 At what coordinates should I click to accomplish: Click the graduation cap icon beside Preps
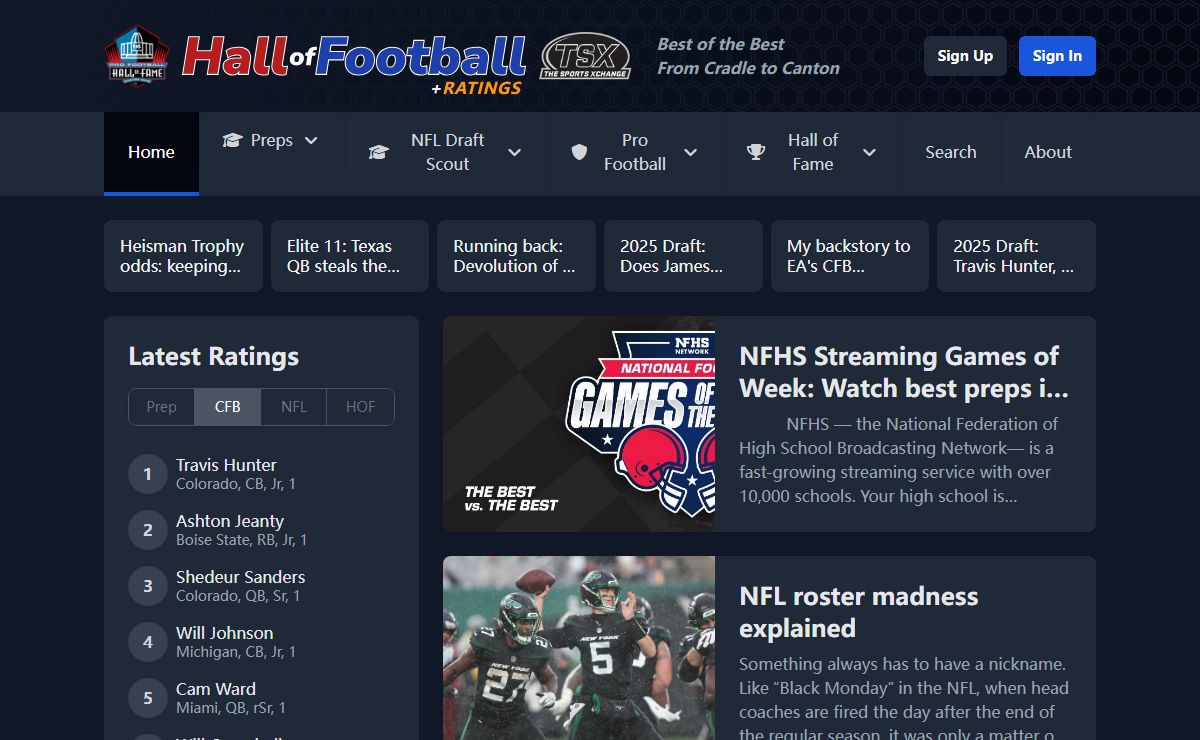pos(232,140)
